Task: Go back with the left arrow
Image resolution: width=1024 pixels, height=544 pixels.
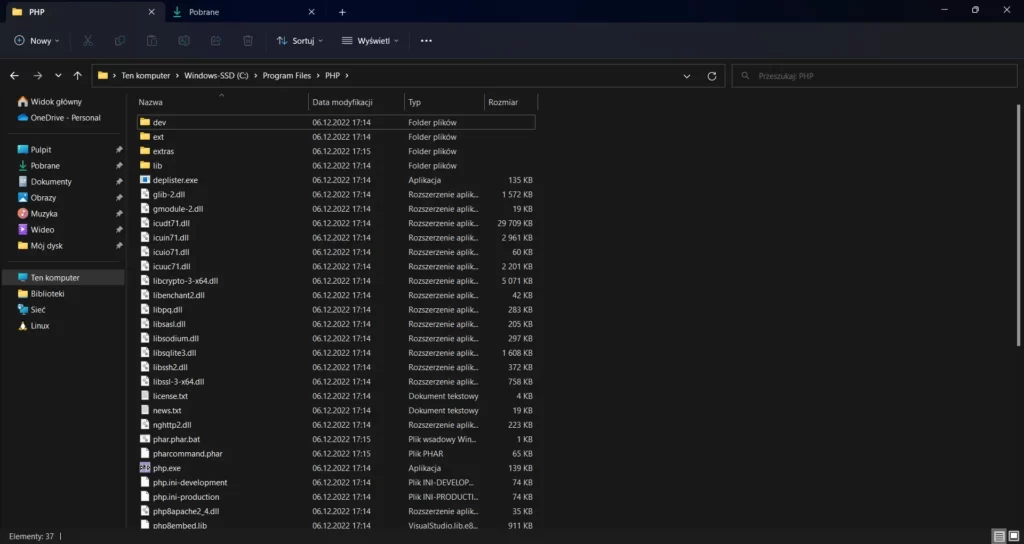Action: (x=14, y=76)
